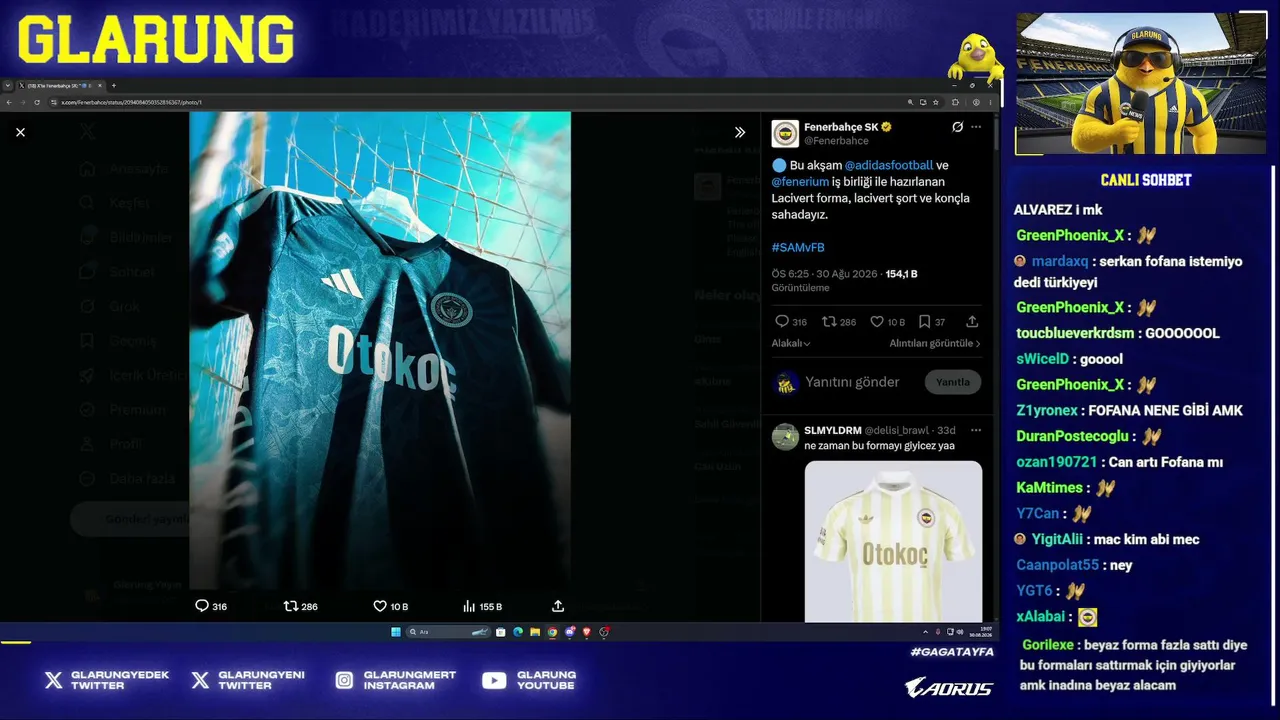Open File Explorer from the taskbar
This screenshot has width=1280, height=720.
535,632
